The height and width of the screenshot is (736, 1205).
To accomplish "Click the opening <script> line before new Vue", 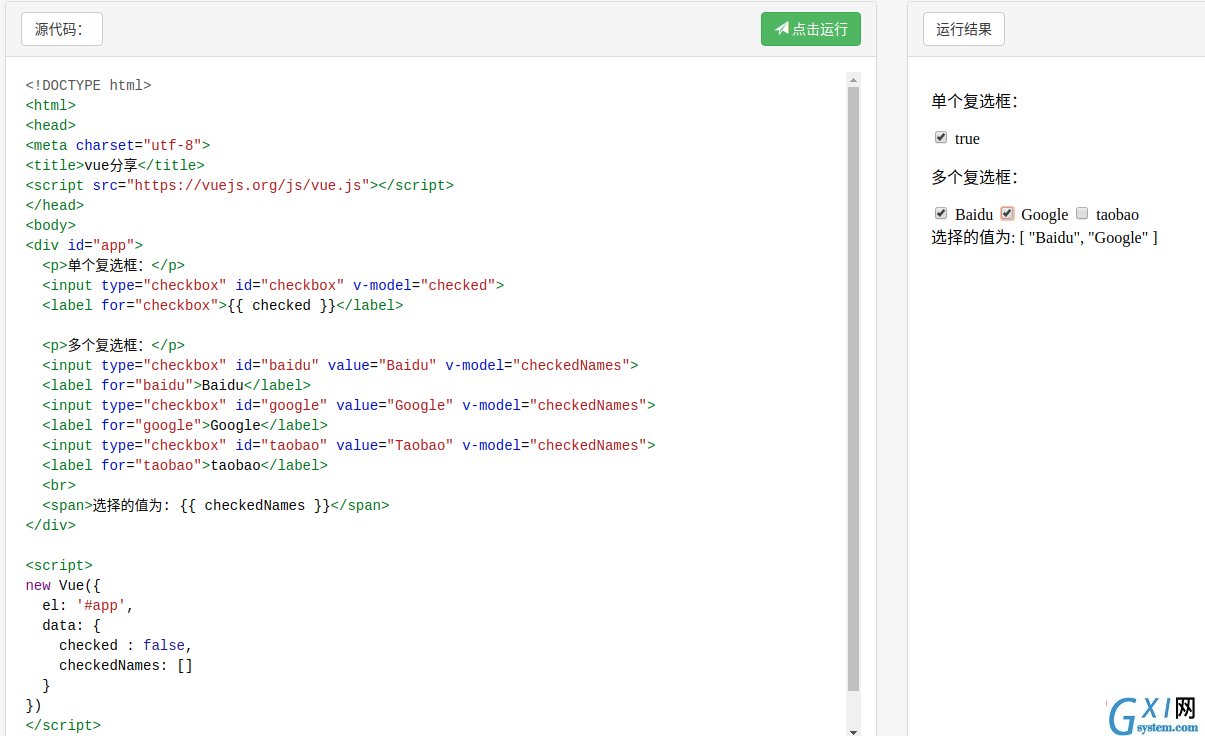I will pos(59,565).
